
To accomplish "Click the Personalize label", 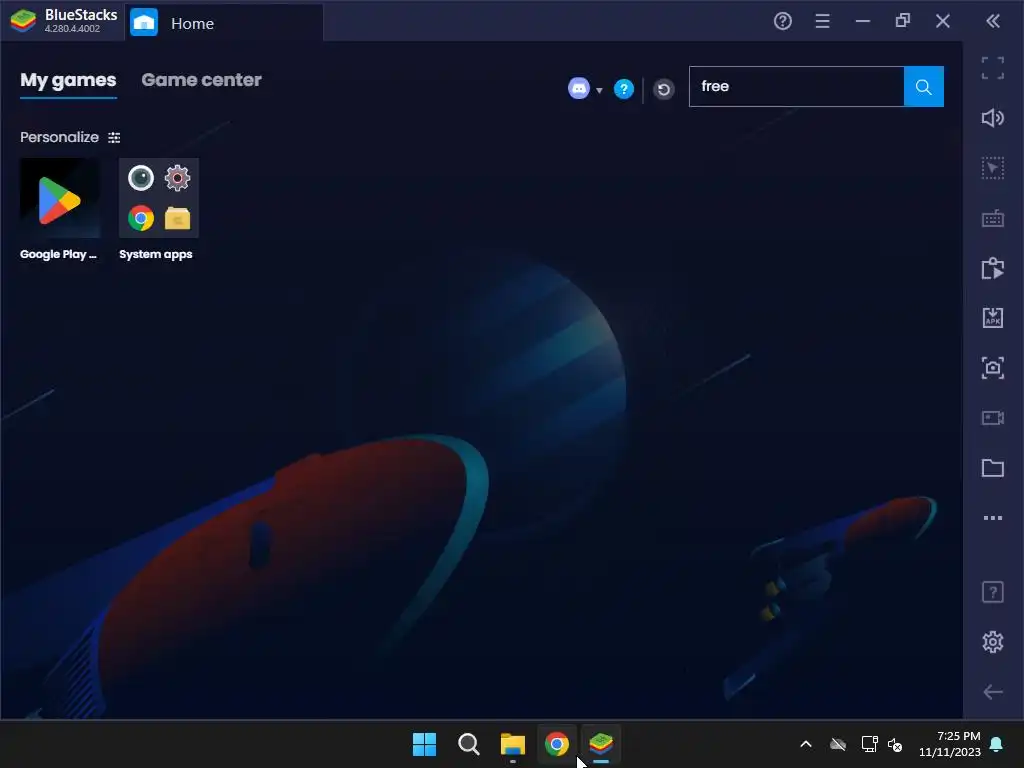I will pyautogui.click(x=59, y=137).
